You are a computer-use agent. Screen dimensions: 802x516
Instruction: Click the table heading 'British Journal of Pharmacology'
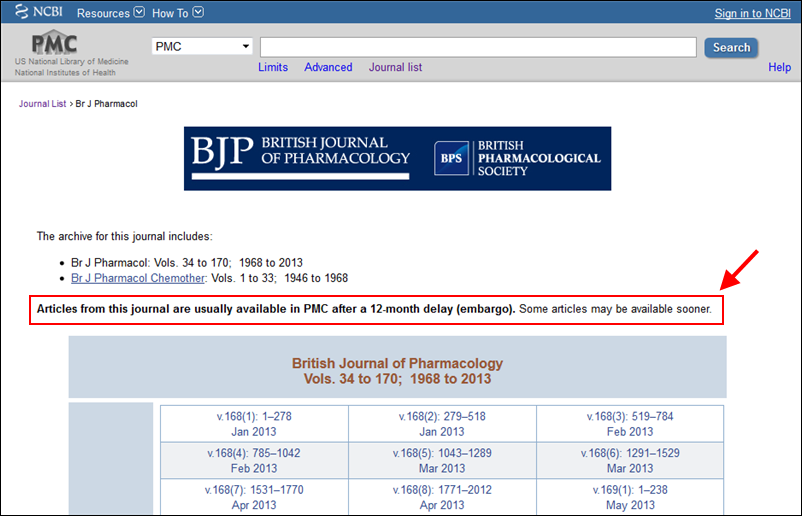click(x=397, y=363)
